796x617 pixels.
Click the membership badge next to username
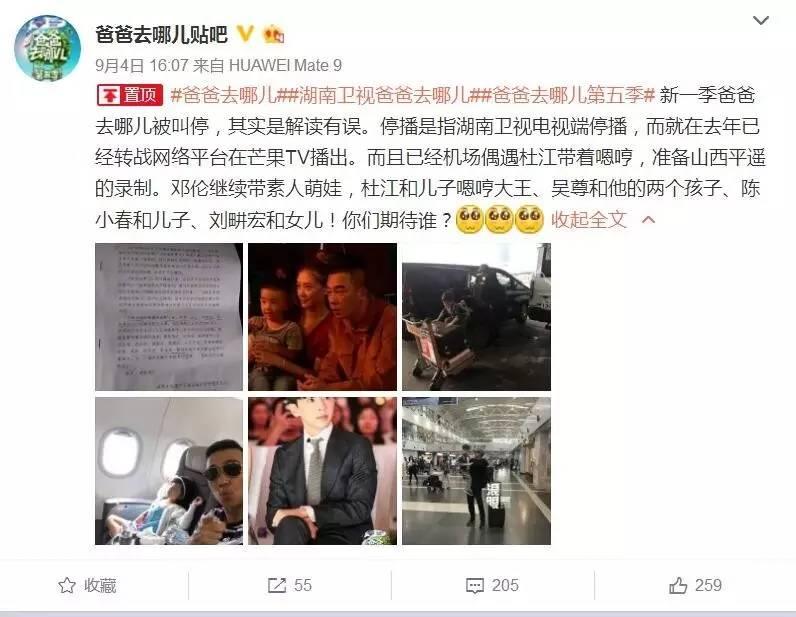tap(273, 34)
